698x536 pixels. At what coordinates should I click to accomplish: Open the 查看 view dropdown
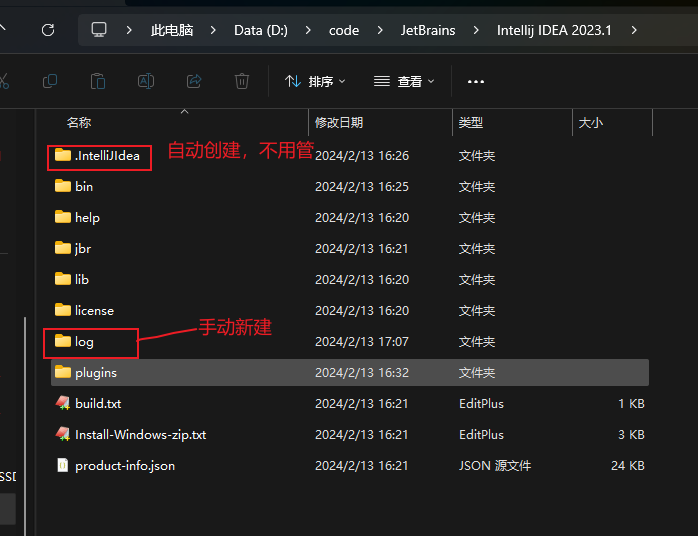point(404,81)
